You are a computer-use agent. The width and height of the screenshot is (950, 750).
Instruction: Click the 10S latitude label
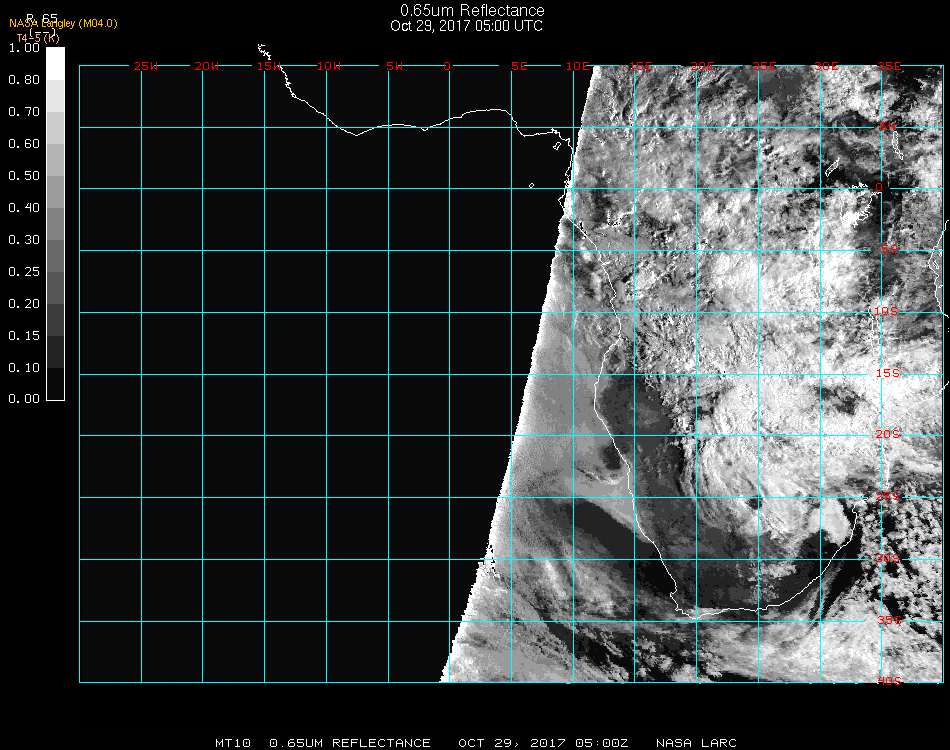[x=887, y=312]
